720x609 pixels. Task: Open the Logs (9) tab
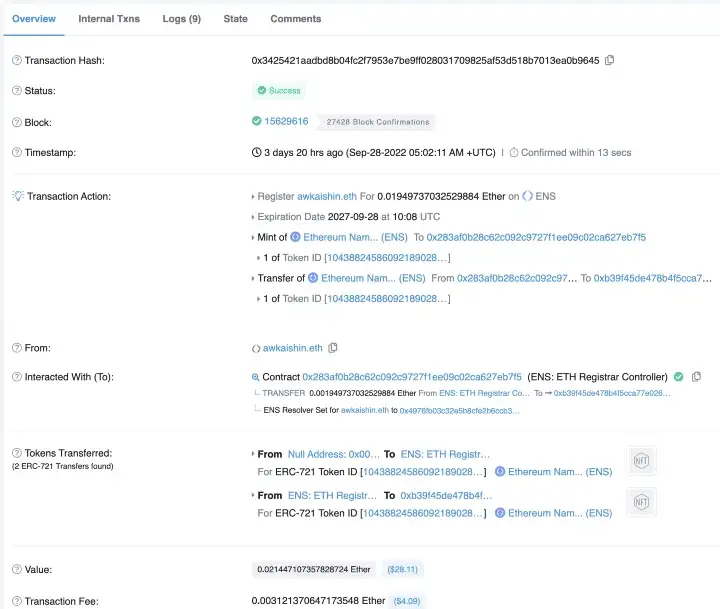pos(181,18)
